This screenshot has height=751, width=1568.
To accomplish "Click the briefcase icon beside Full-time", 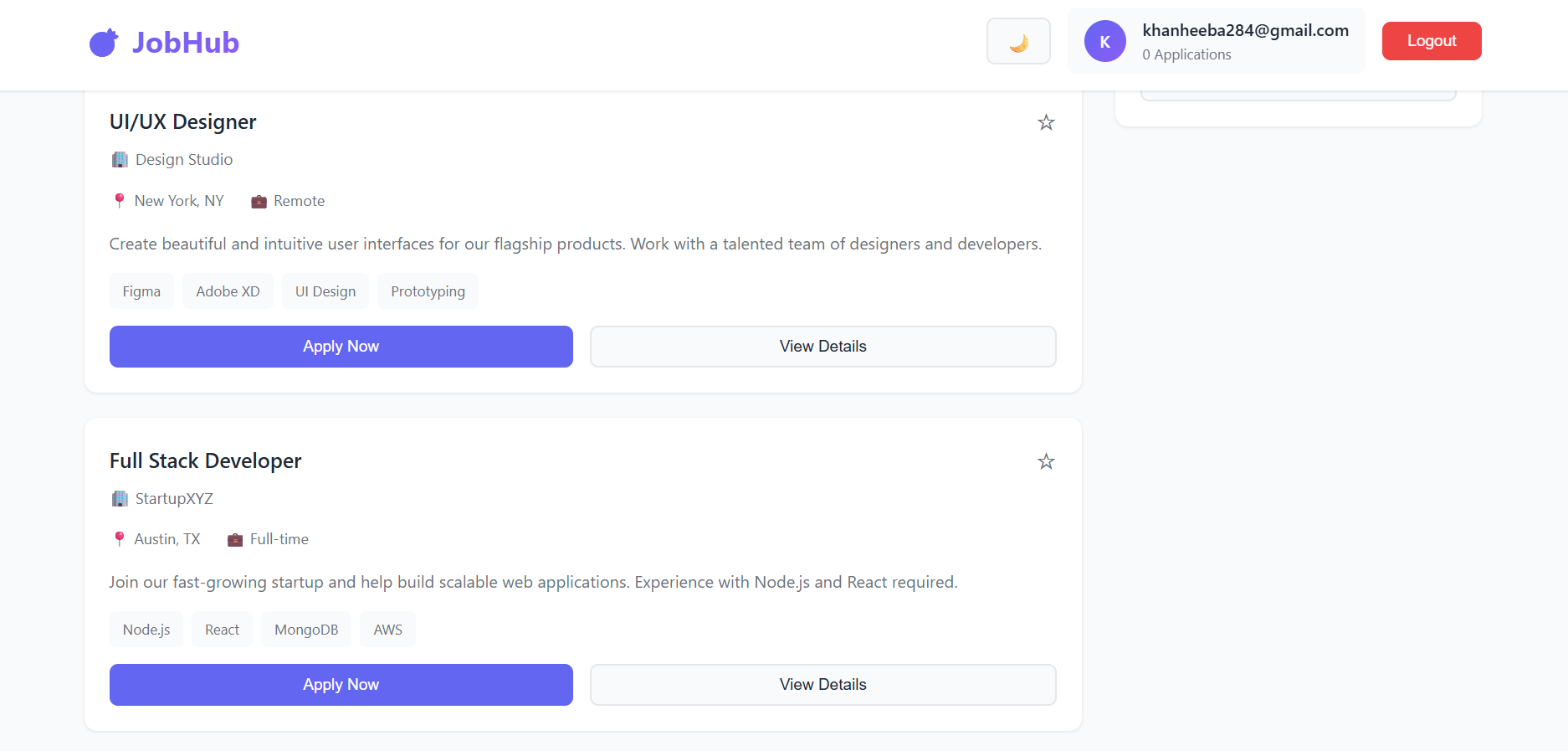I will click(x=235, y=540).
